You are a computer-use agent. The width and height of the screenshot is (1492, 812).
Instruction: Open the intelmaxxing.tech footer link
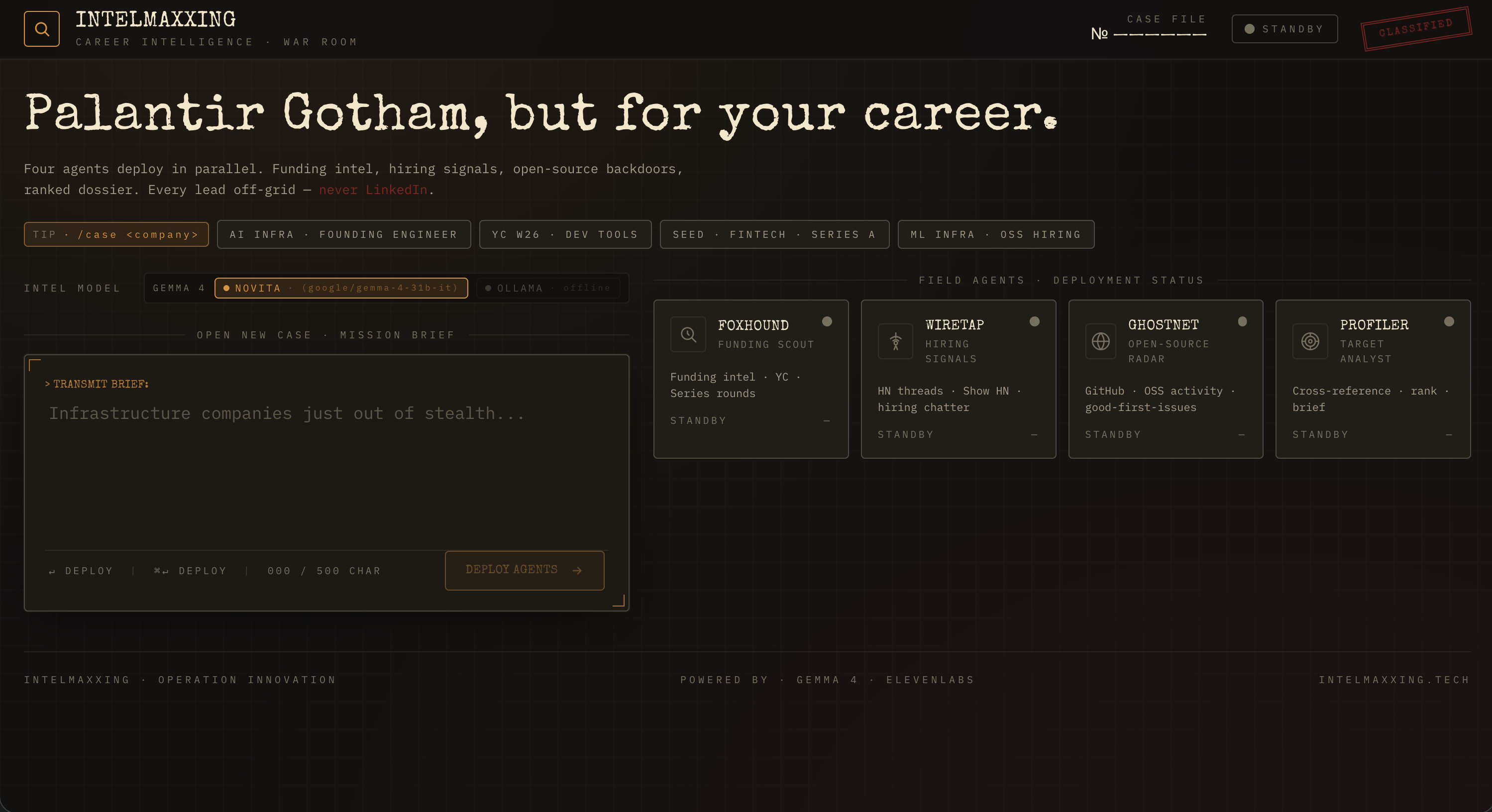pos(1394,679)
